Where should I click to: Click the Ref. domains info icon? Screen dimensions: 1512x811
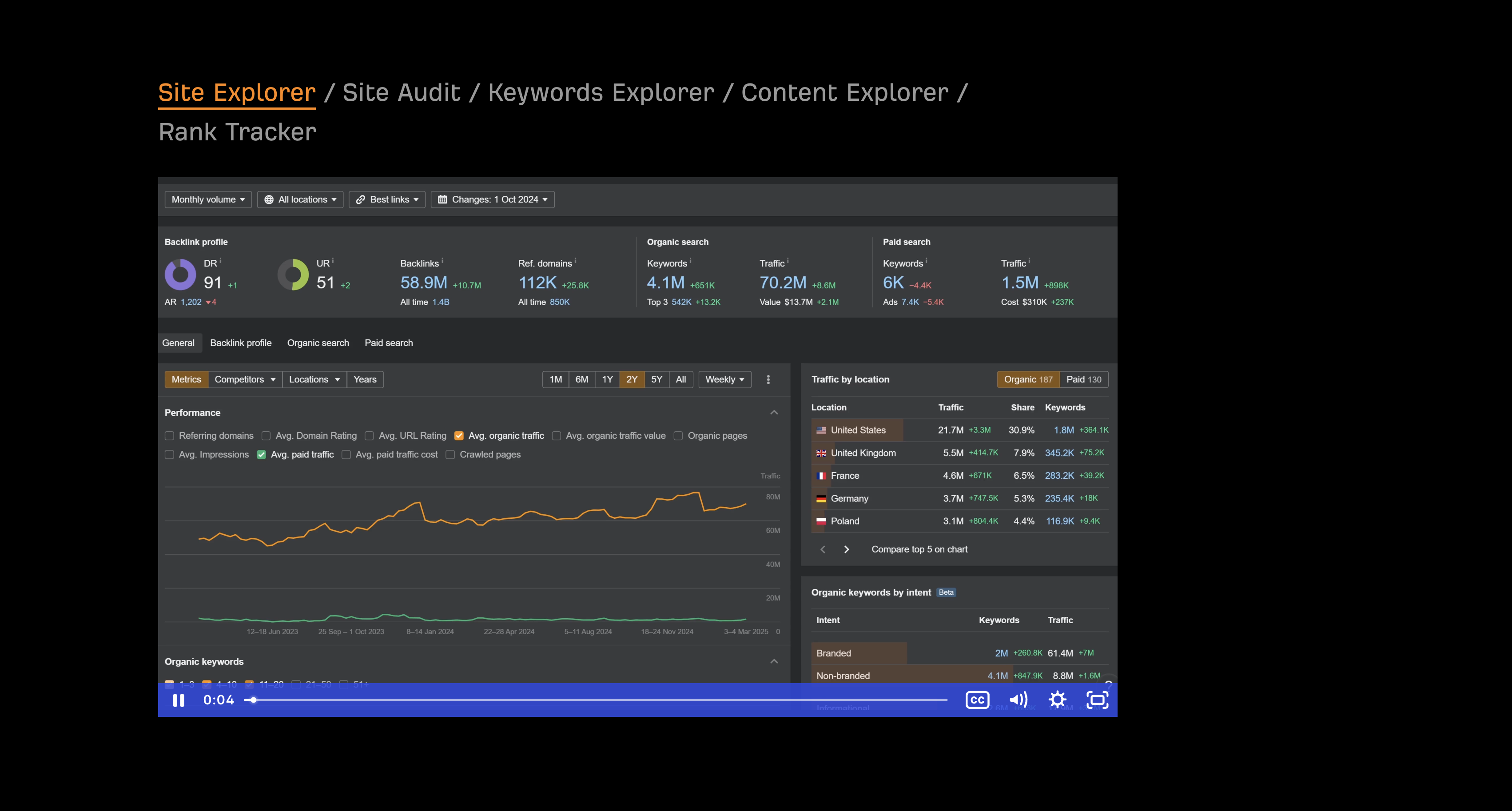[575, 261]
